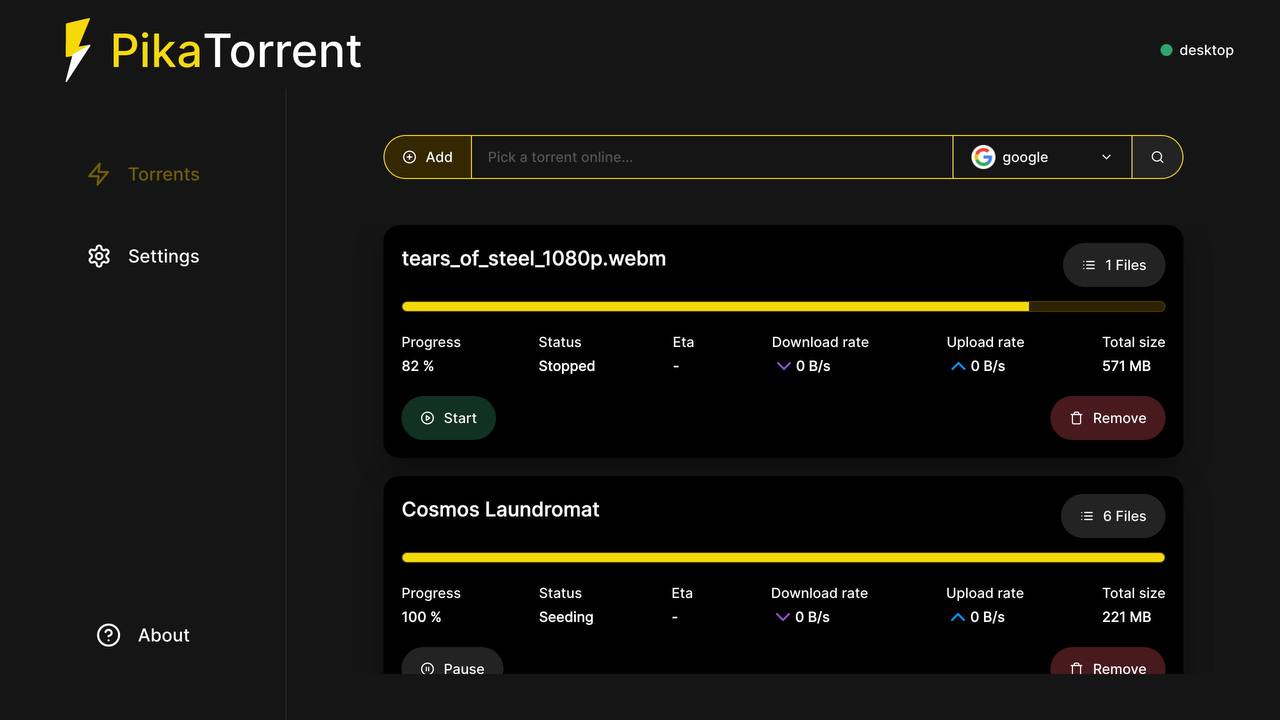The width and height of the screenshot is (1280, 720).
Task: Click the green desktop status indicator
Action: [1166, 50]
